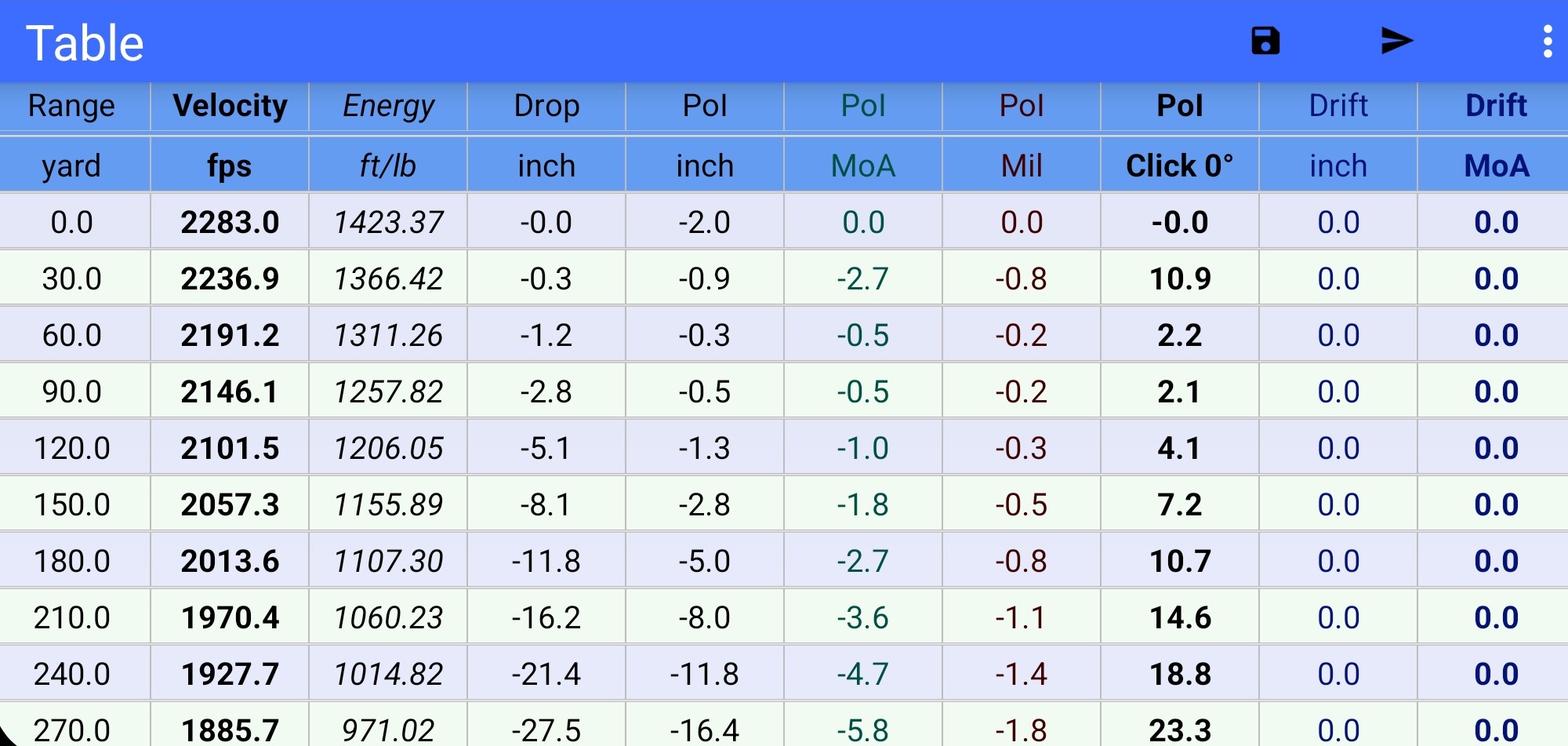
Task: Click the PoI Mil value -1.4
Action: tap(1022, 674)
